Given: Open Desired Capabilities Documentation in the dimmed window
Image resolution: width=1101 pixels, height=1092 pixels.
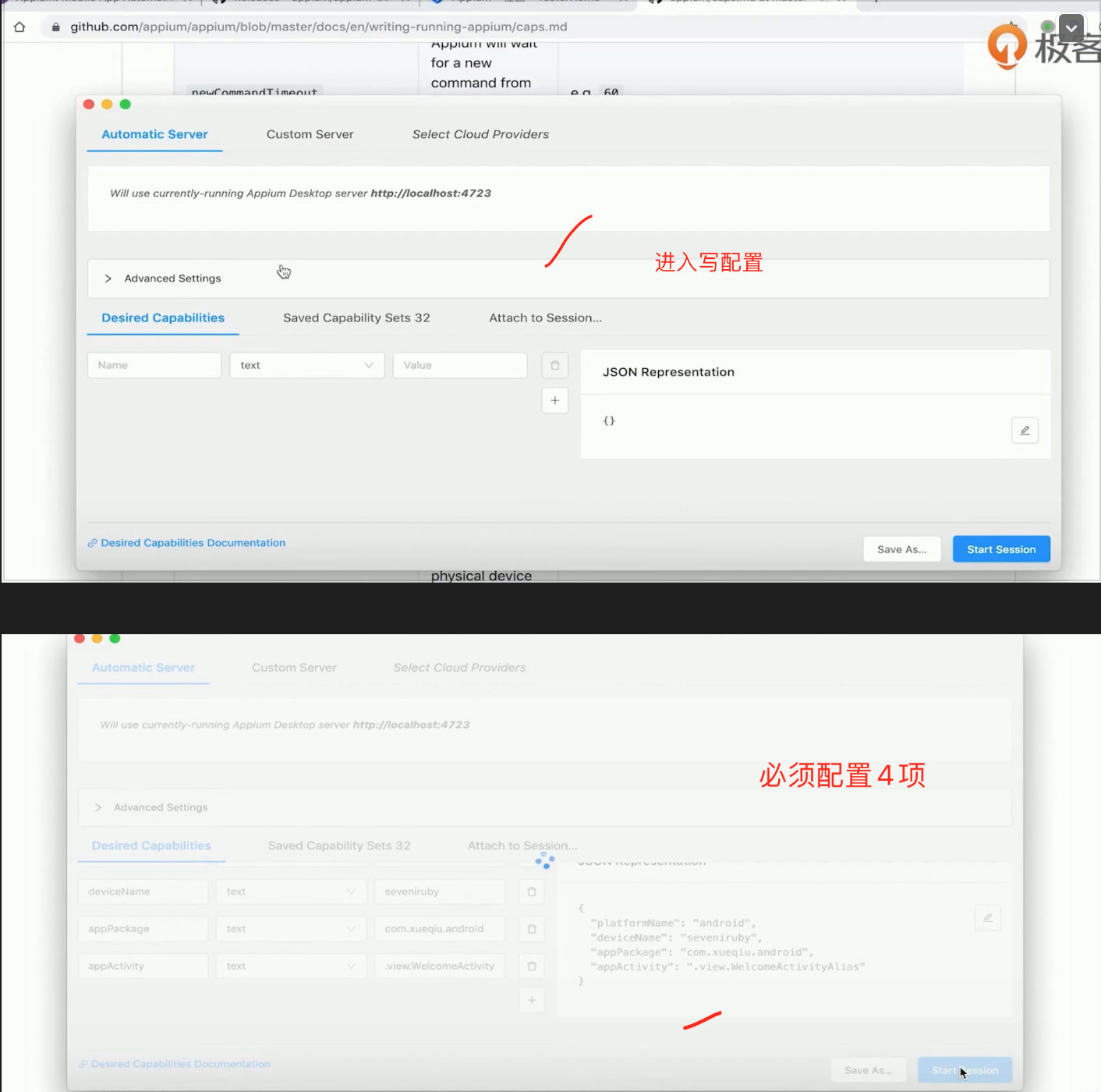Looking at the screenshot, I should [175, 1064].
